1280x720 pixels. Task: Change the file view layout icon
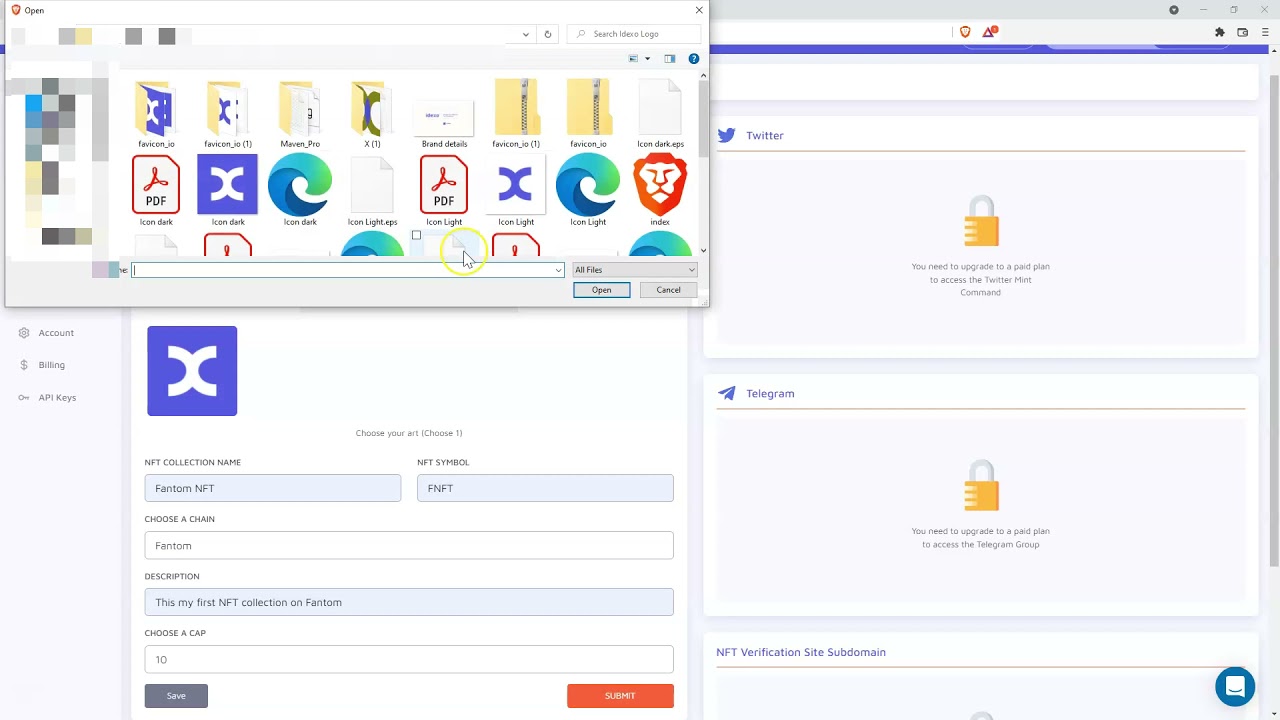coord(633,59)
